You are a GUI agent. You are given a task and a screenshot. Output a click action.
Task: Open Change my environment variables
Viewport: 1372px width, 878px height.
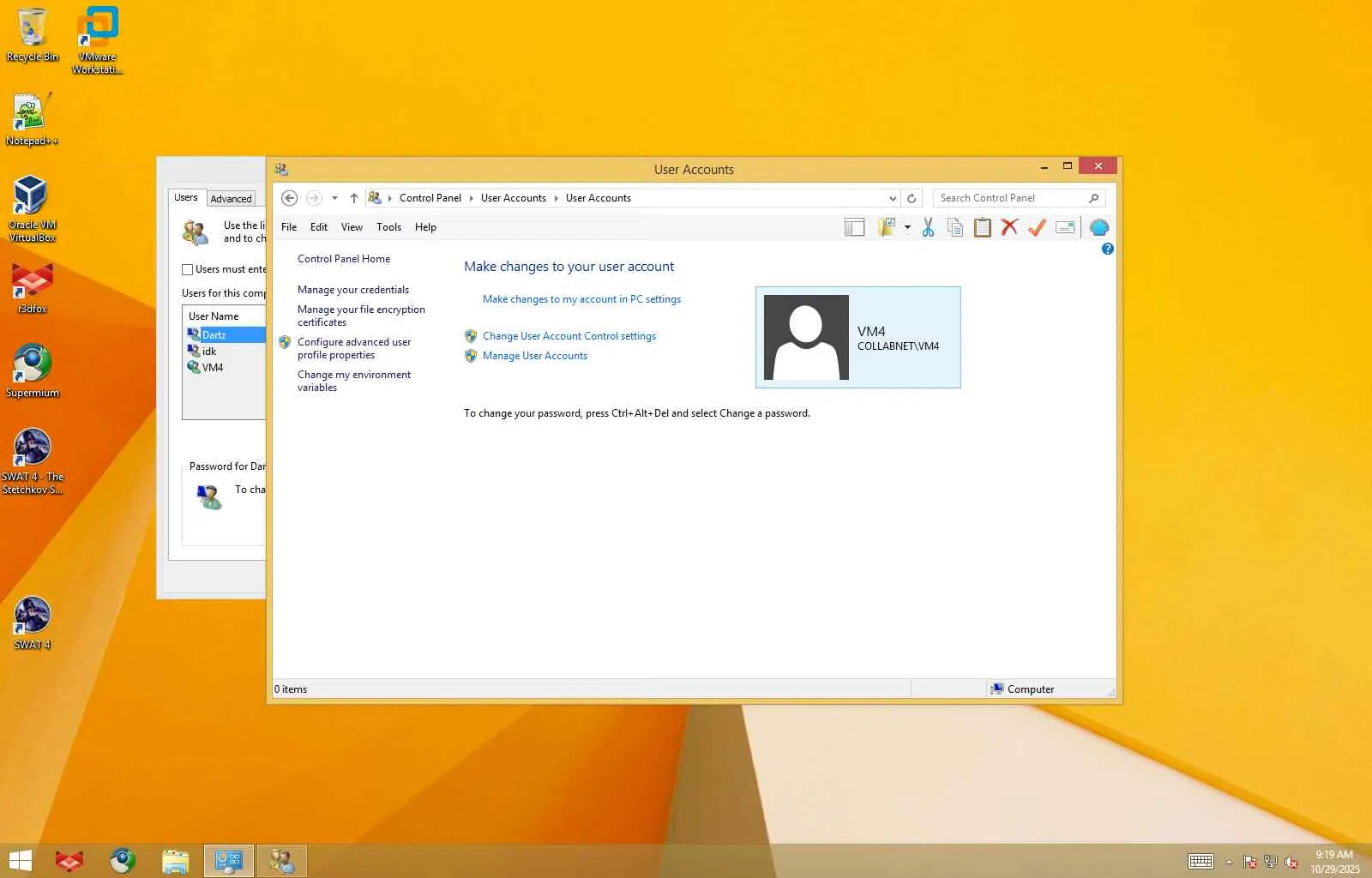click(x=354, y=381)
